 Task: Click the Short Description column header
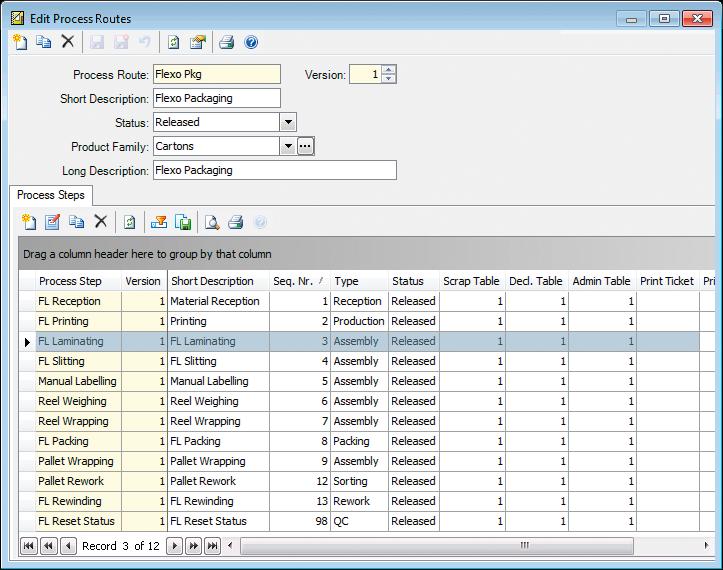pyautogui.click(x=219, y=281)
